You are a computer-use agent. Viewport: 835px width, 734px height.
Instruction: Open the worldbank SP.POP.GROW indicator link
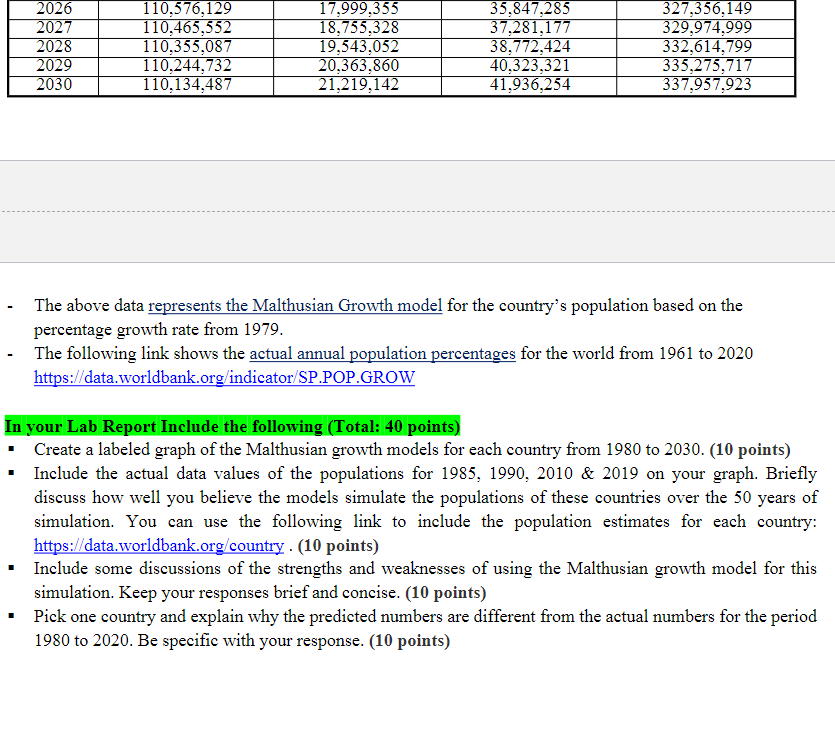click(x=224, y=377)
